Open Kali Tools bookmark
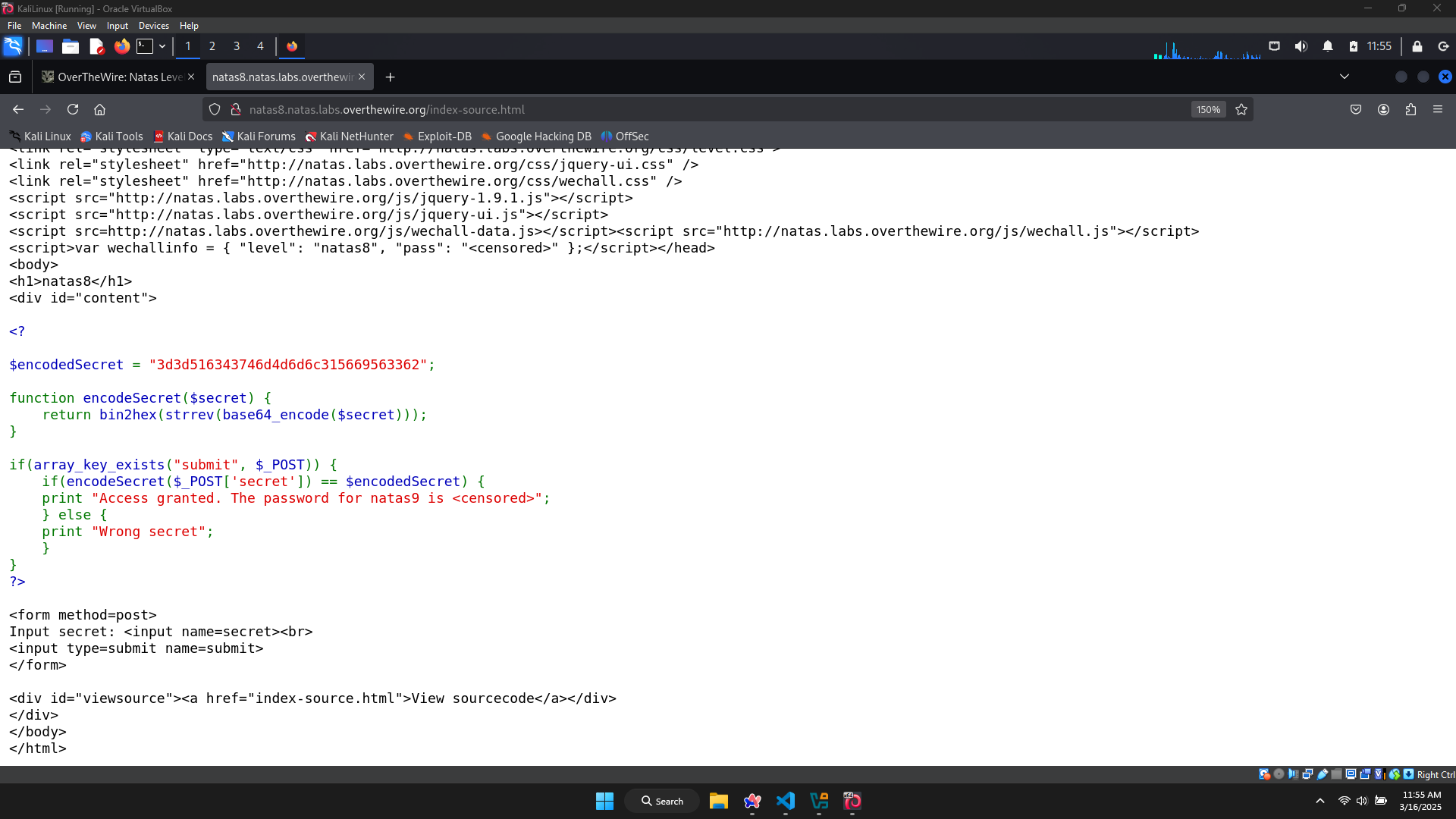 click(111, 136)
